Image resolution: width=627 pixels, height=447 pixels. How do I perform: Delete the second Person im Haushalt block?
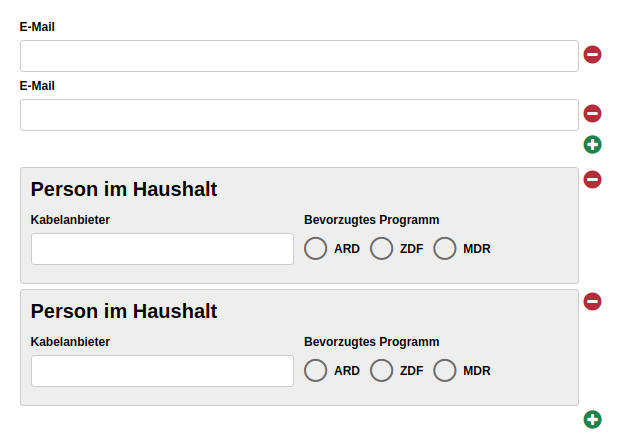[592, 301]
